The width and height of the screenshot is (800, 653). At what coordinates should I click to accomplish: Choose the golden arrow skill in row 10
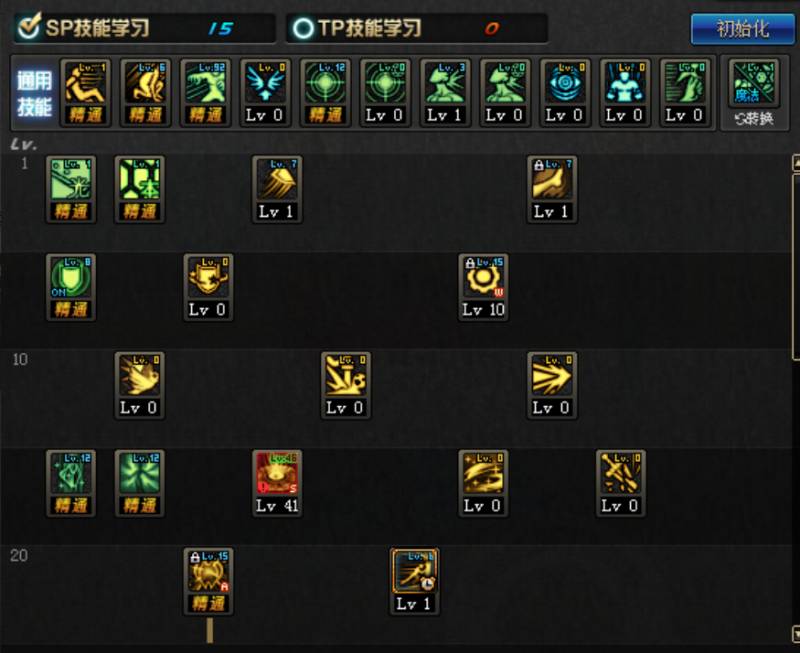(552, 385)
